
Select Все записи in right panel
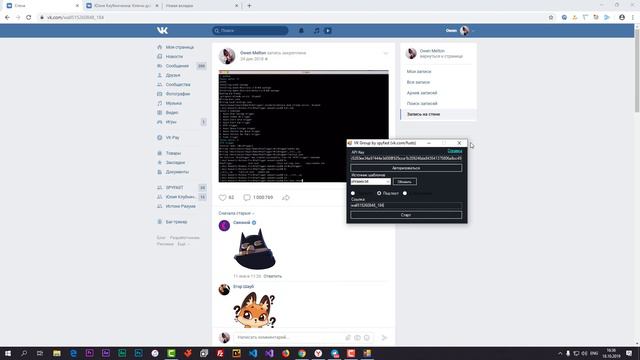click(x=418, y=82)
